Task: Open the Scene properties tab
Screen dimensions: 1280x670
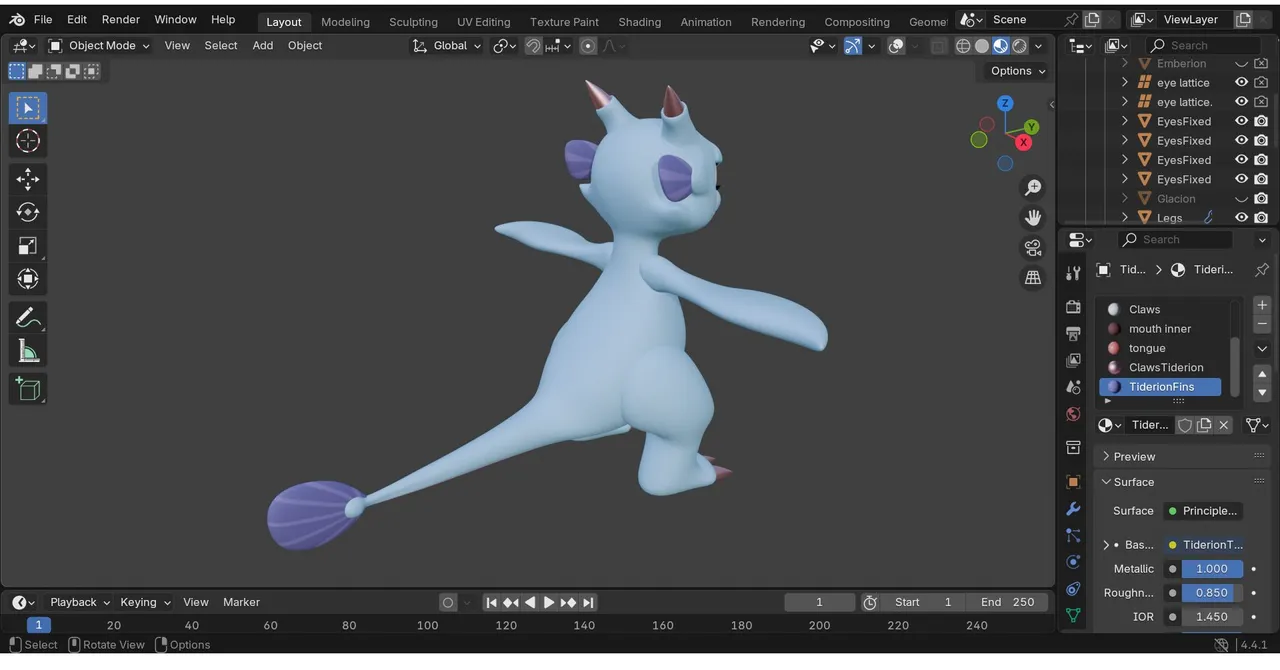Action: click(x=1073, y=387)
